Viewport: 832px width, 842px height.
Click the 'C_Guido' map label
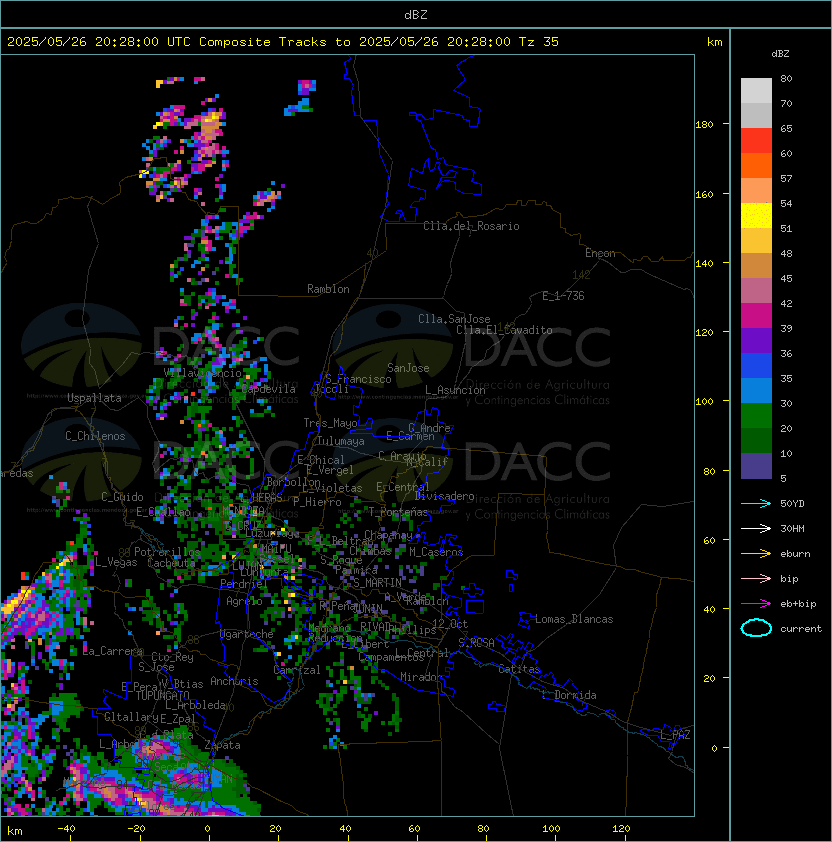point(122,497)
